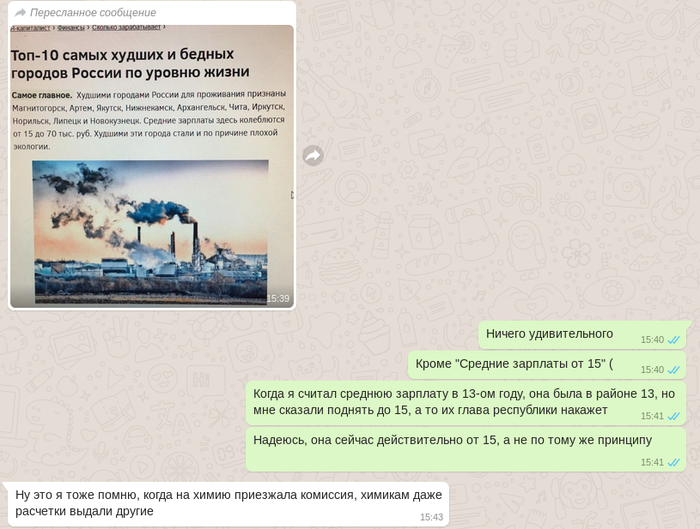Click 'Пересланное сообщение' label
Image resolution: width=700 pixels, height=529 pixels.
click(93, 13)
